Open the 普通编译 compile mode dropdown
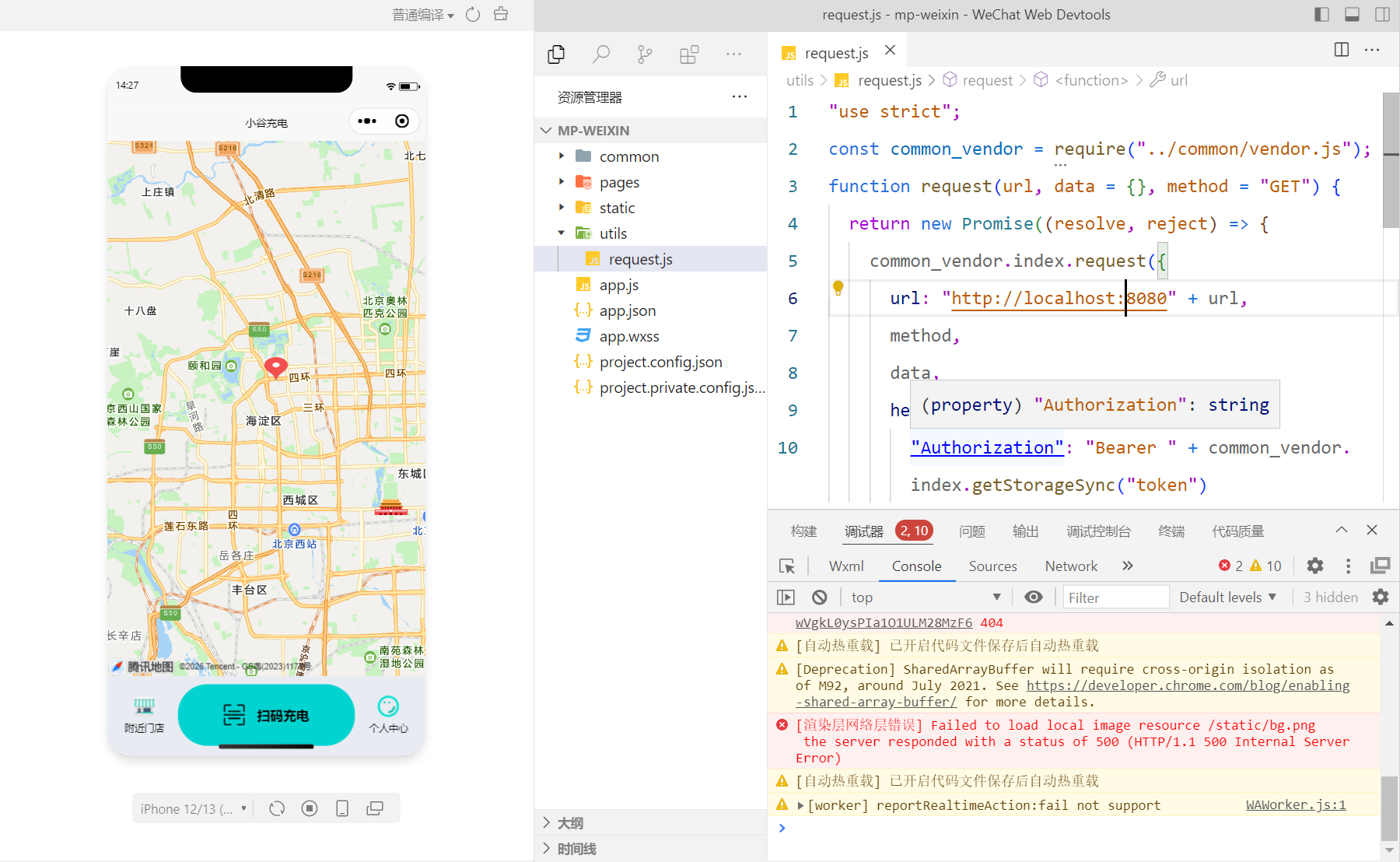The height and width of the screenshot is (862, 1400). pyautogui.click(x=422, y=15)
